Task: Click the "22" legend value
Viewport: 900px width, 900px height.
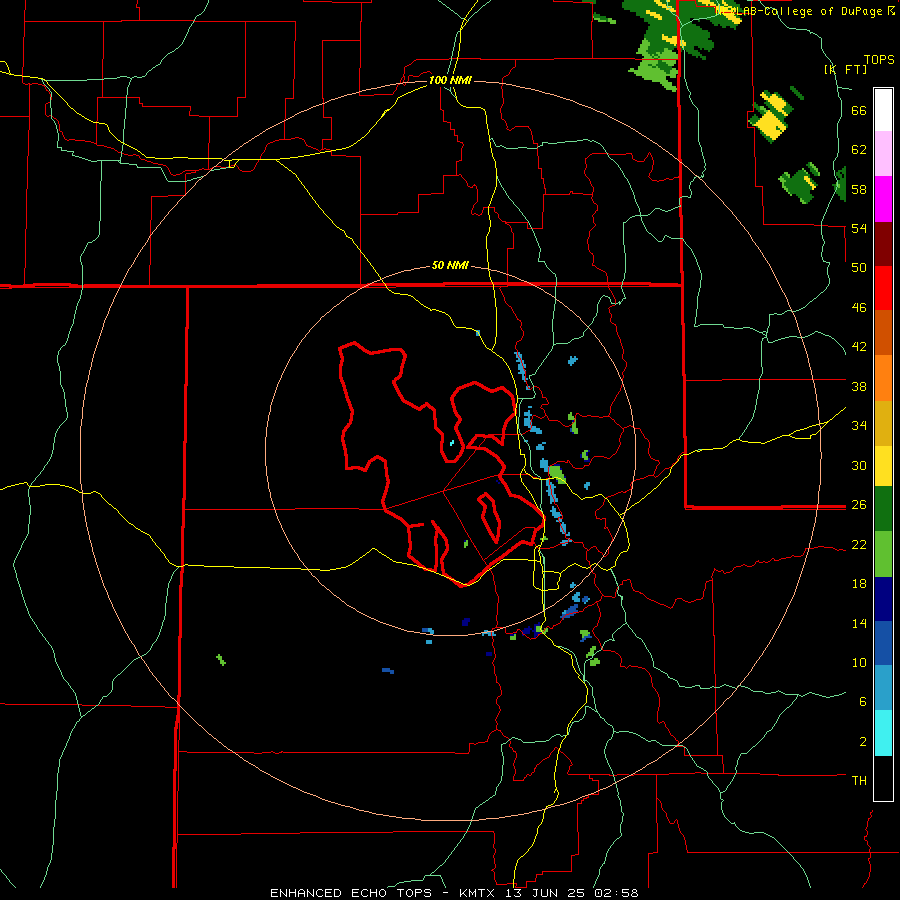Action: (x=859, y=544)
